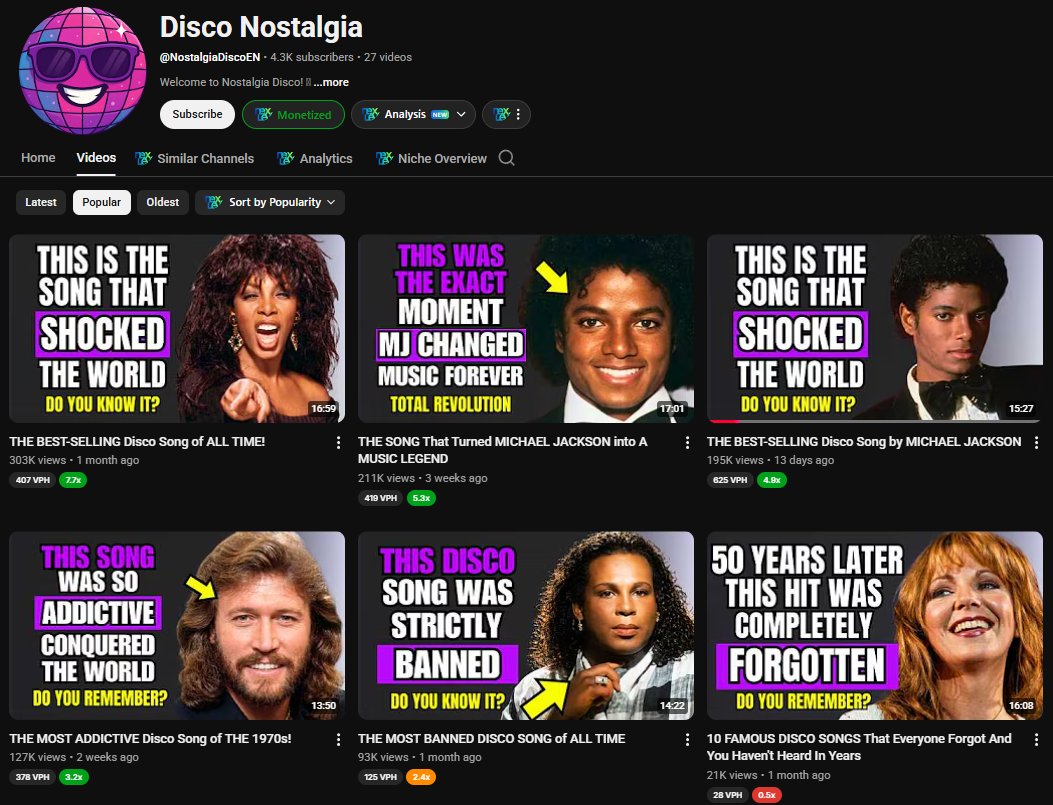
Task: Expand the Sort by Popularity dropdown
Action: coord(270,202)
